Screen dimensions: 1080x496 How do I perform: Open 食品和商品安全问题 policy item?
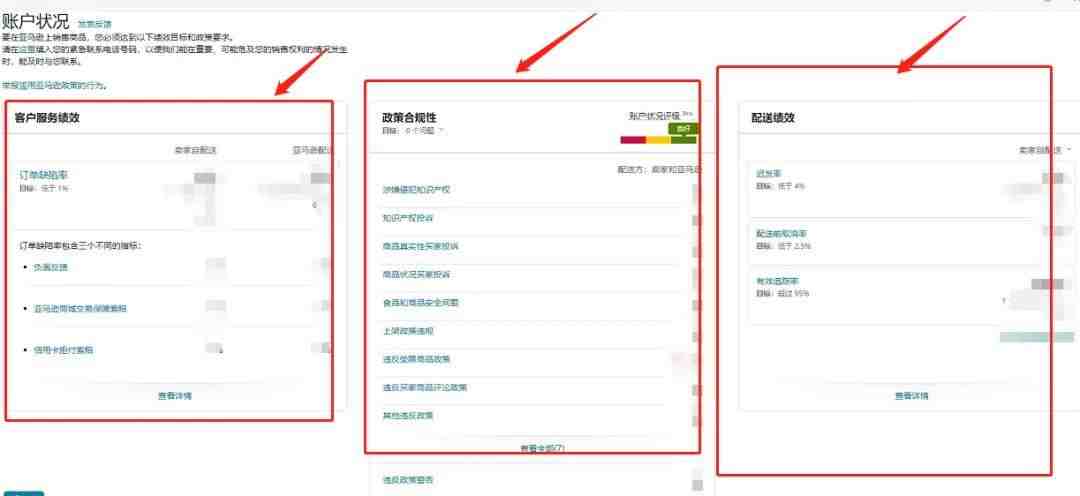pos(421,302)
